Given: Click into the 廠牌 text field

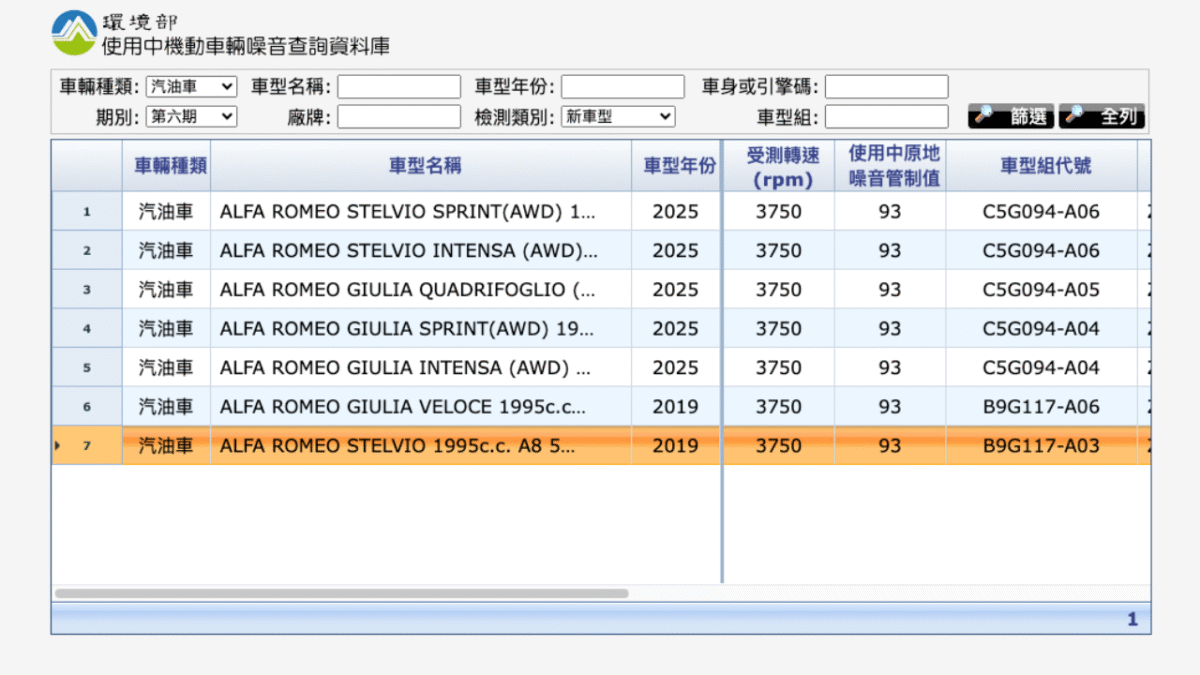Looking at the screenshot, I should (399, 117).
